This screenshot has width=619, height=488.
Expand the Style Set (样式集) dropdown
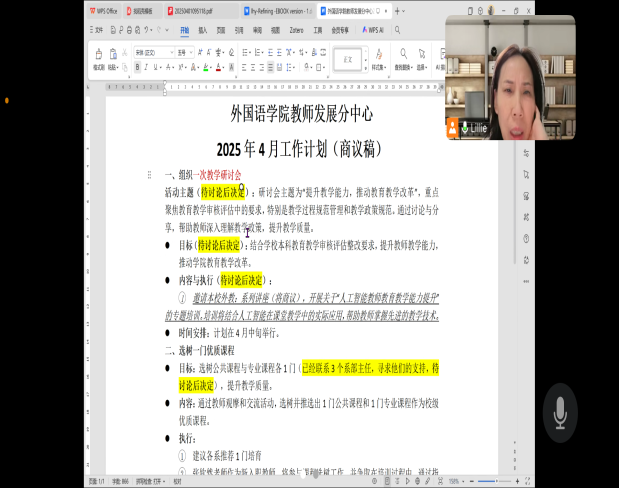pos(380,60)
